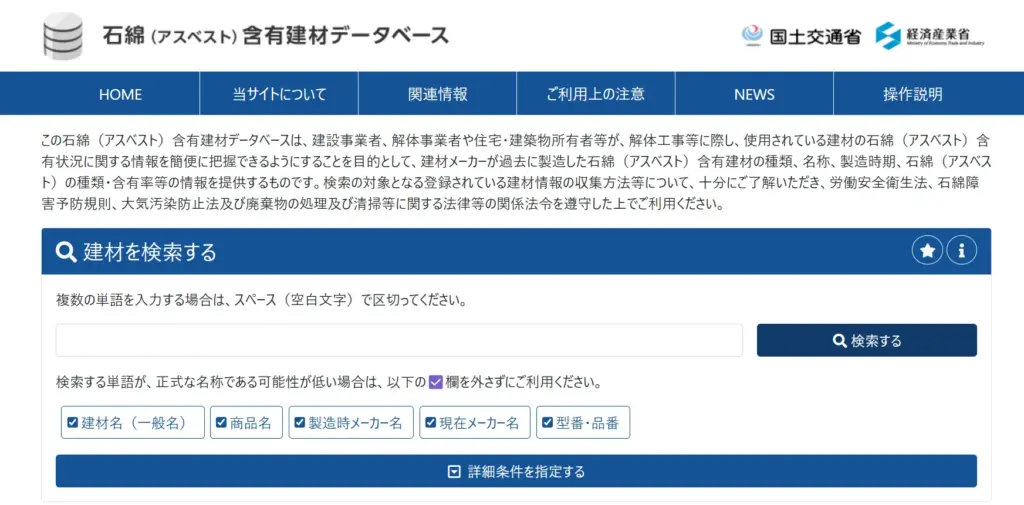Go to HOME in navigation bar
Viewport: 1024px width, 505px height.
click(x=120, y=94)
